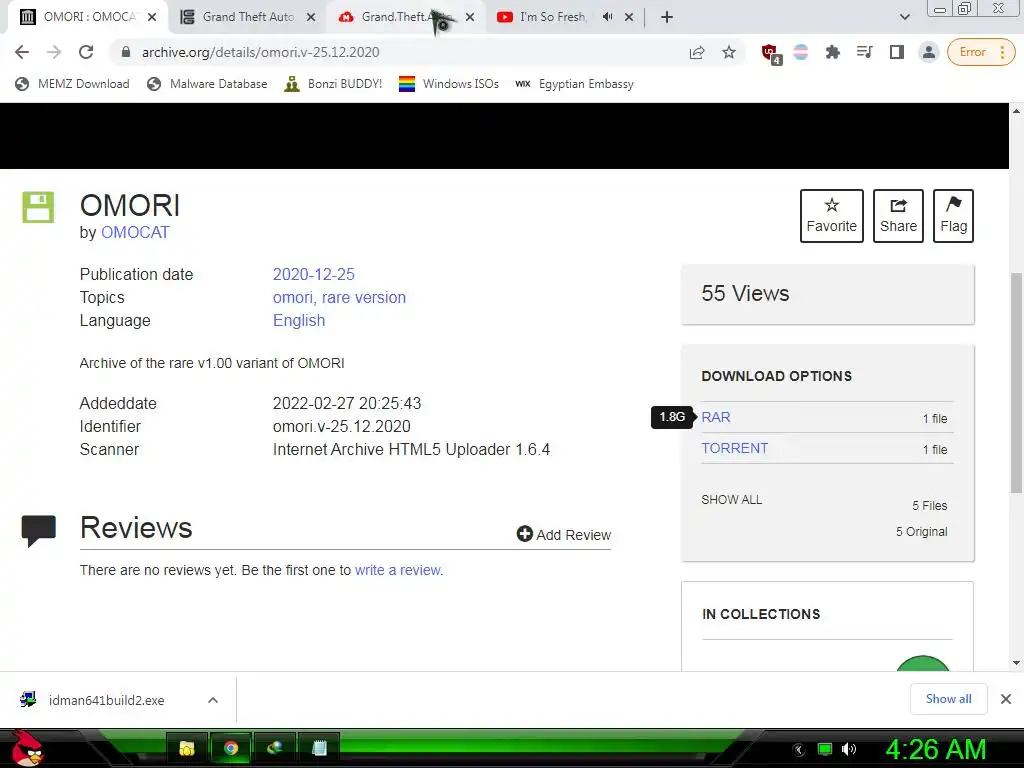Click the green software floppy disk icon
Image resolution: width=1024 pixels, height=768 pixels.
[x=38, y=207]
